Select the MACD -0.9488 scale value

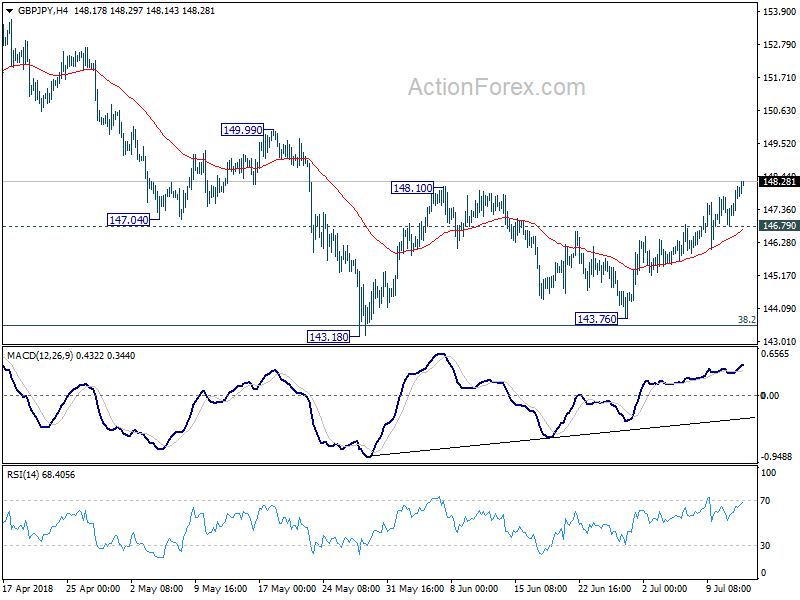point(776,457)
